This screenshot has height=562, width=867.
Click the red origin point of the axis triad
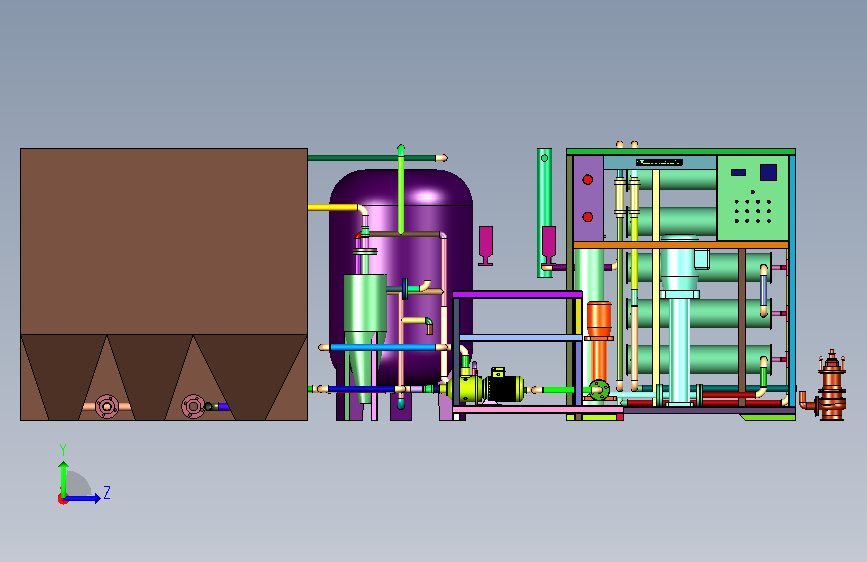click(x=62, y=499)
